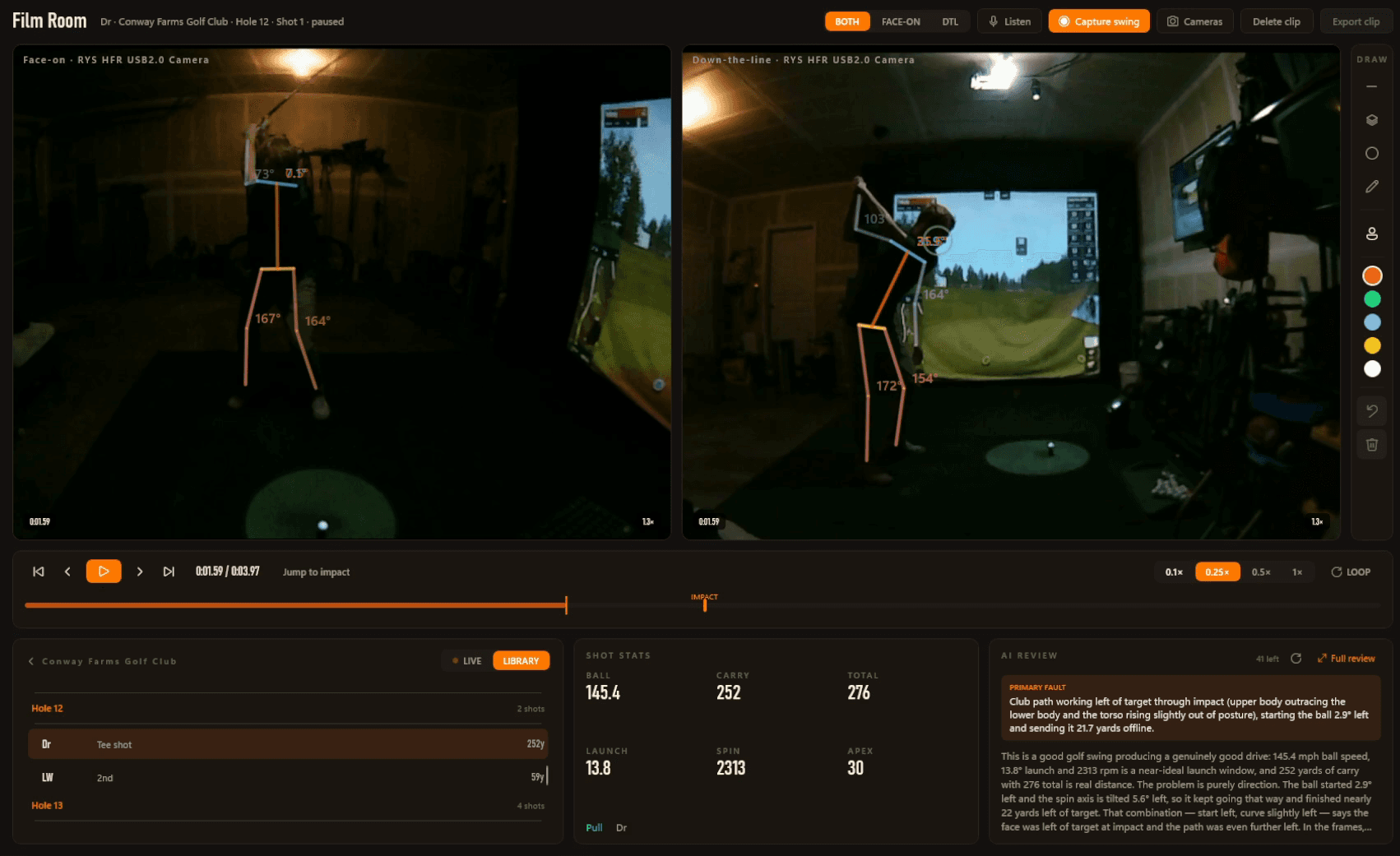Screen dimensions: 1400x856
Task: Clear drawings with trash icon
Action: pyautogui.click(x=1371, y=445)
